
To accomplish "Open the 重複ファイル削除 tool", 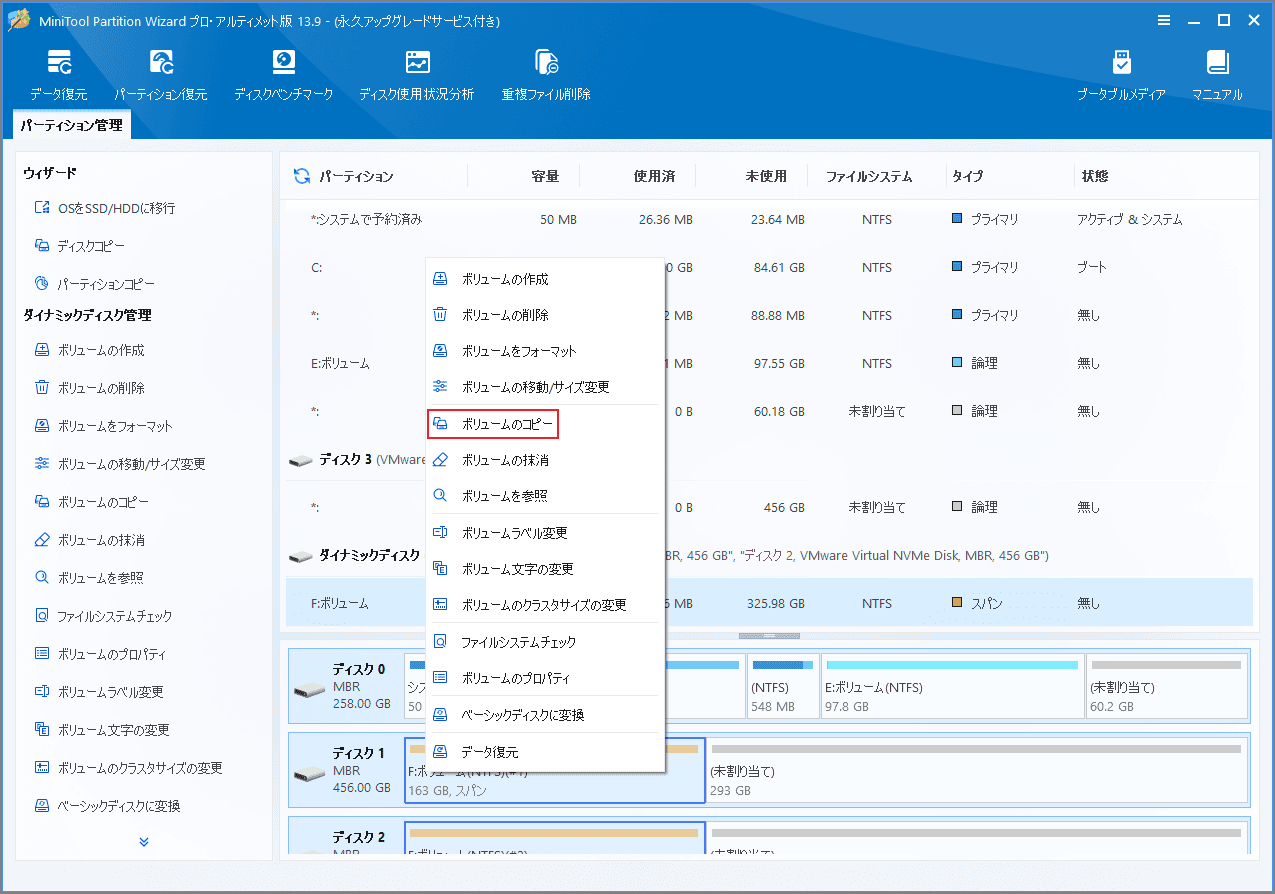I will pos(546,74).
